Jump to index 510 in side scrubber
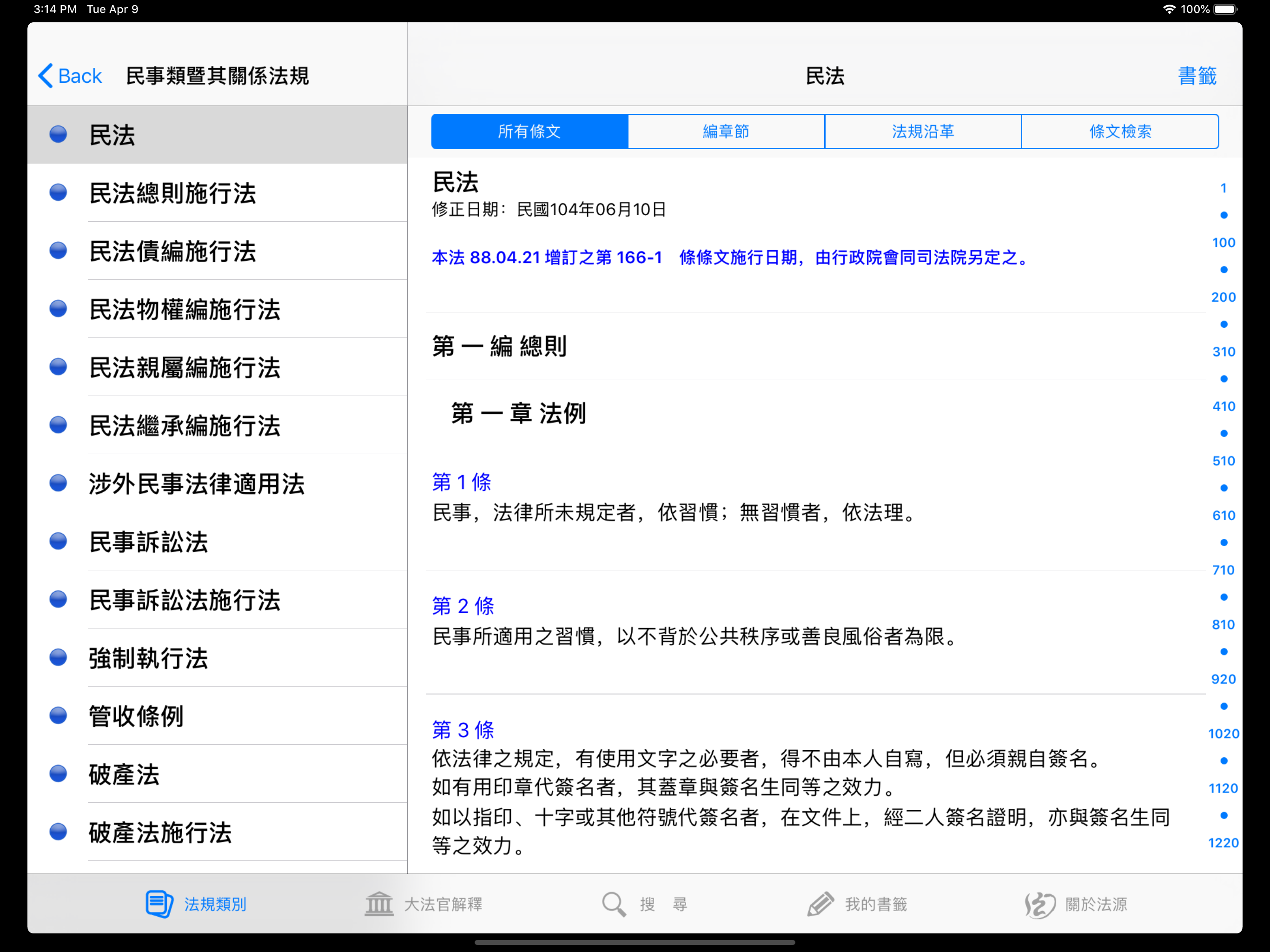This screenshot has height=952, width=1270. (1224, 461)
